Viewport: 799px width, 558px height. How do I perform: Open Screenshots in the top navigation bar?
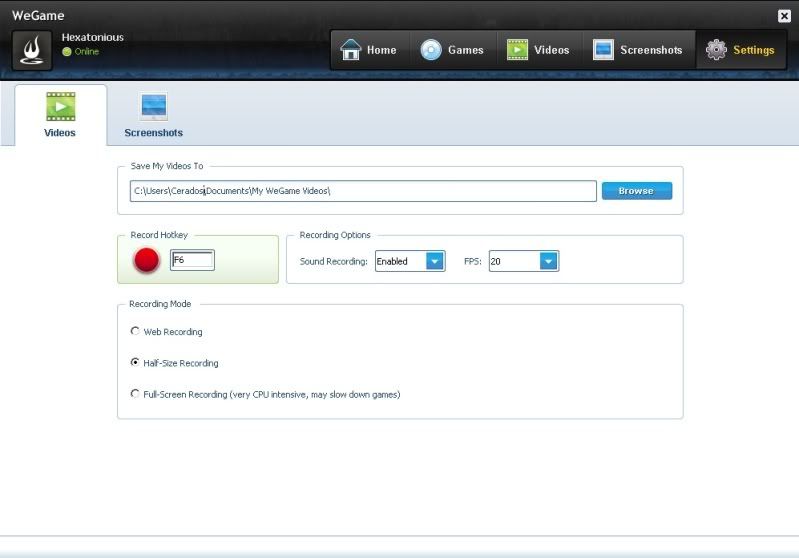[x=638, y=50]
